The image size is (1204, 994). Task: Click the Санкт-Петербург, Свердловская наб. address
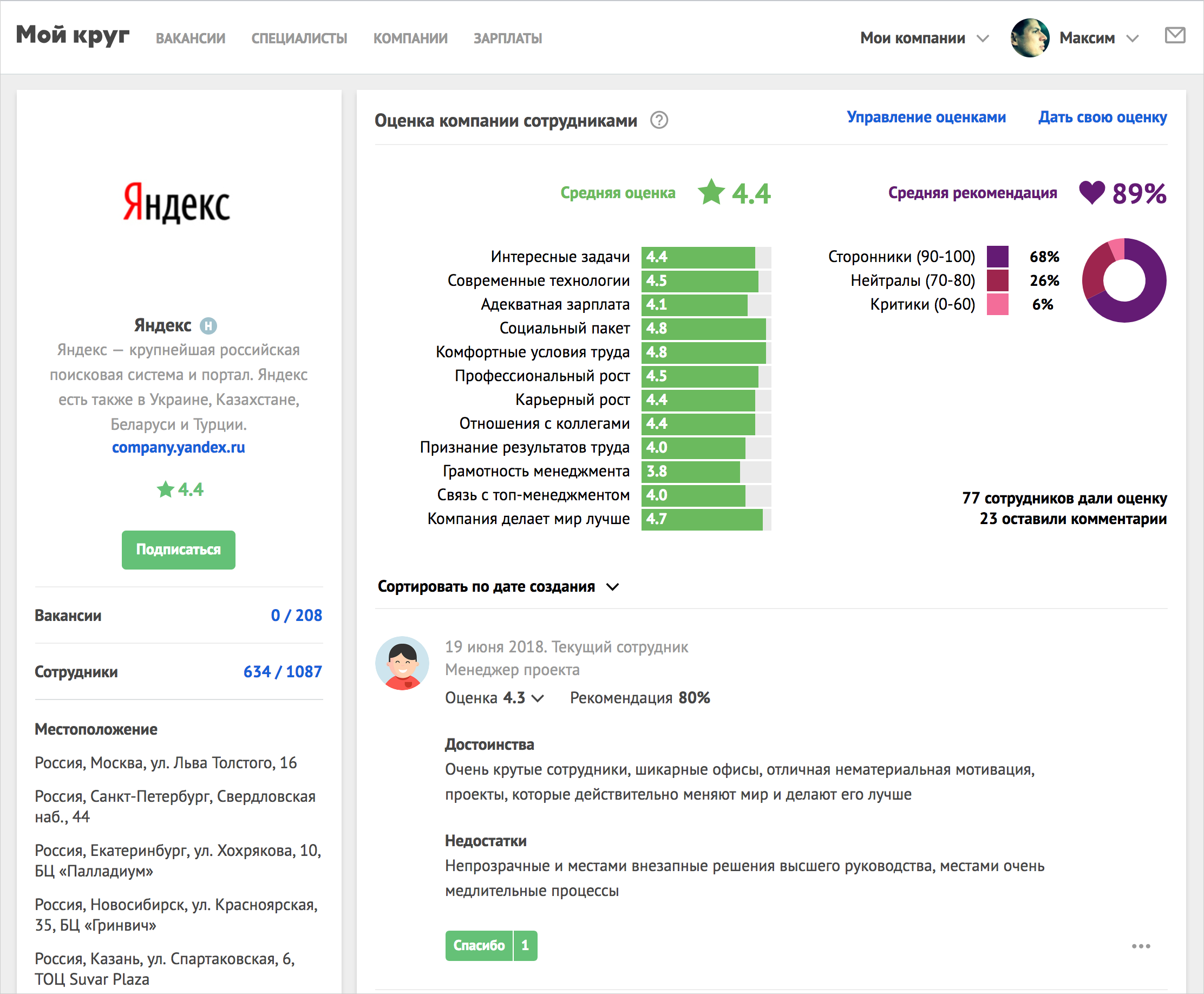coord(175,807)
